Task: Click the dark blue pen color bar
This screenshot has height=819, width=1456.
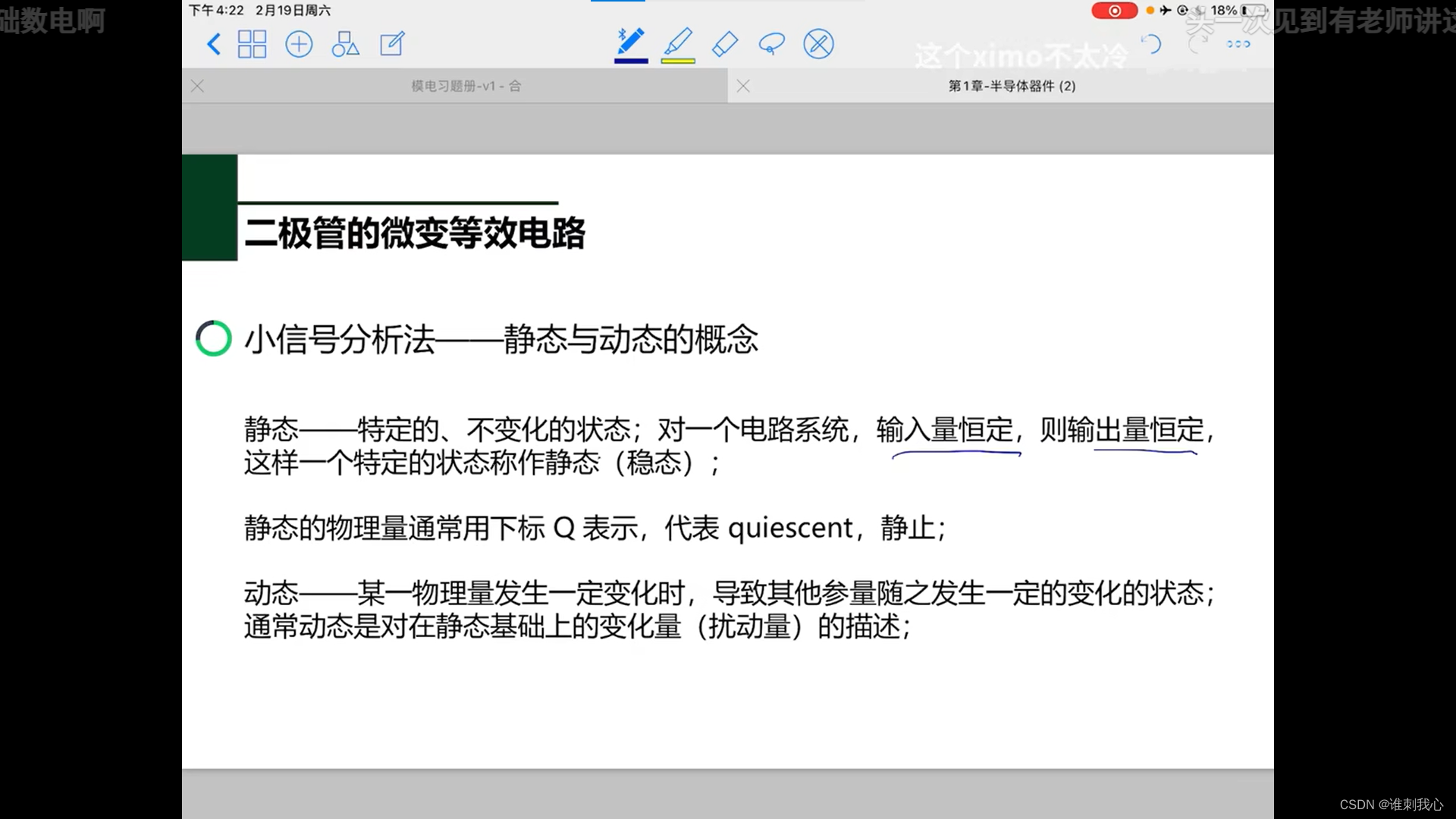Action: [631, 61]
